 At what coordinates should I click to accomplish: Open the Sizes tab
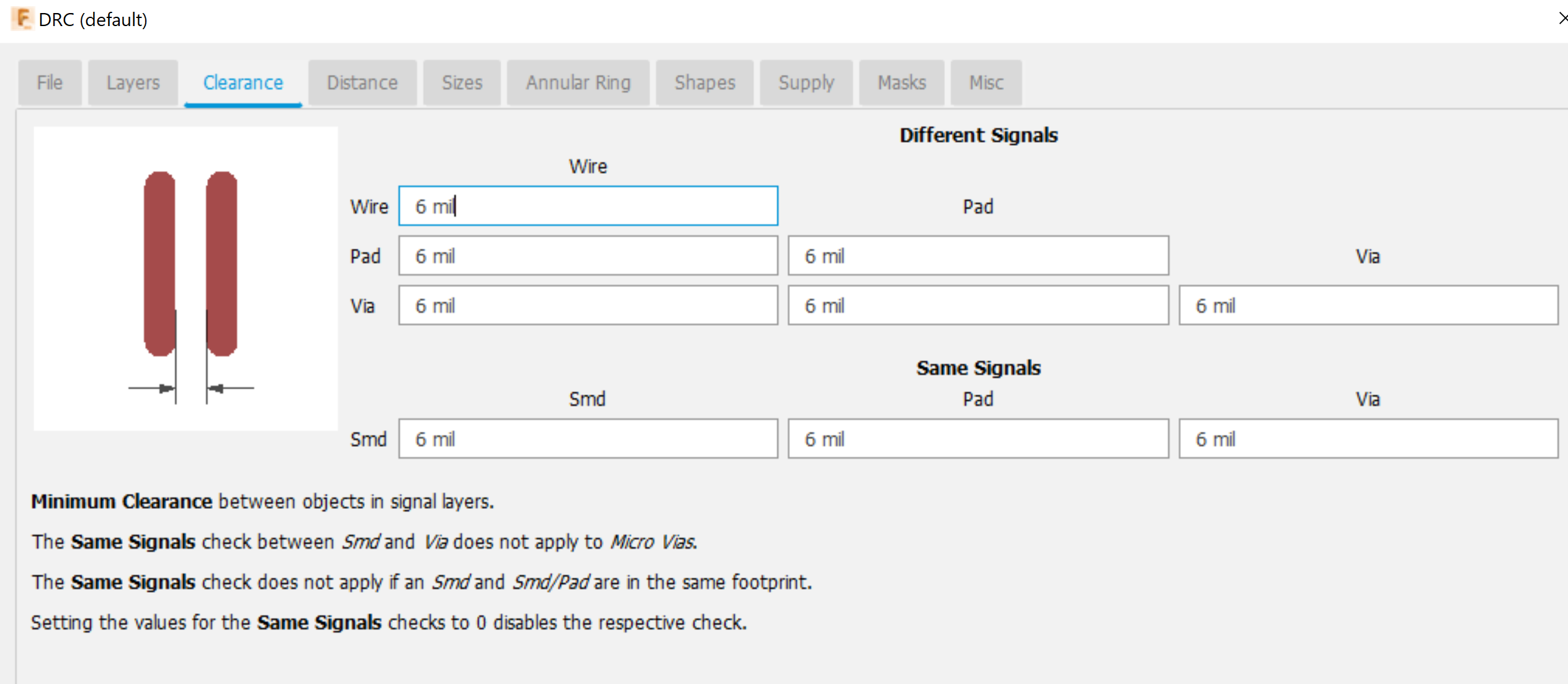pyautogui.click(x=462, y=83)
